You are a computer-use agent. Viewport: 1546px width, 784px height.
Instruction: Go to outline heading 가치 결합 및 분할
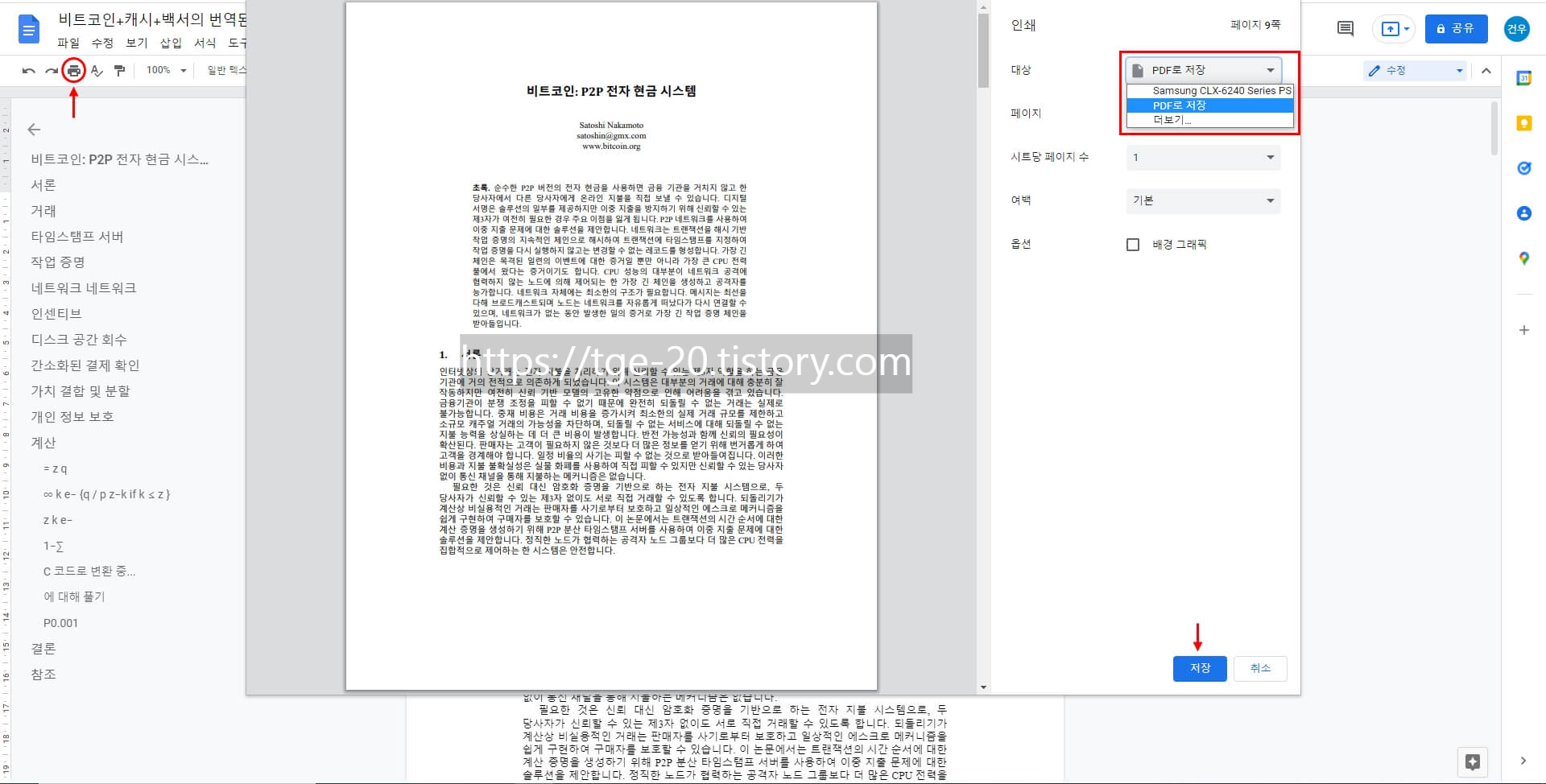click(x=81, y=391)
